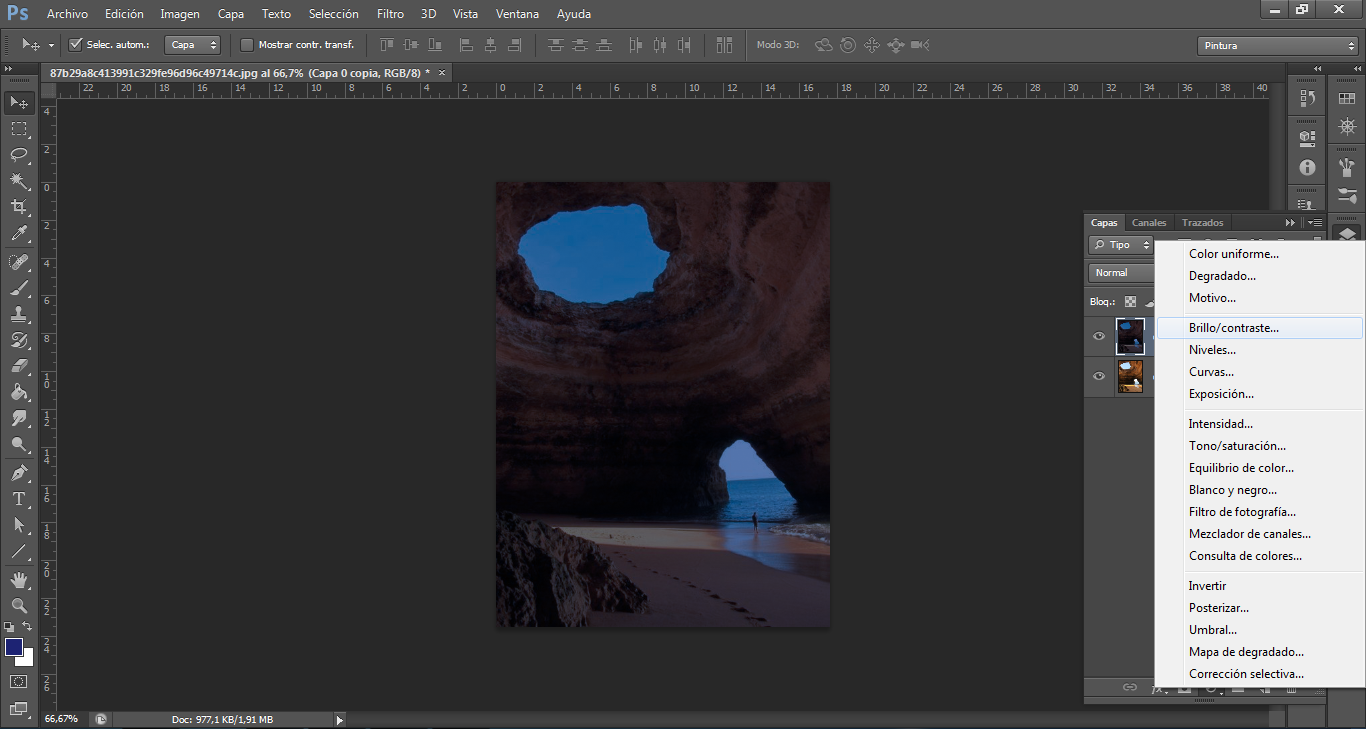Select the History Brush tool
The image size is (1366, 729).
point(19,340)
